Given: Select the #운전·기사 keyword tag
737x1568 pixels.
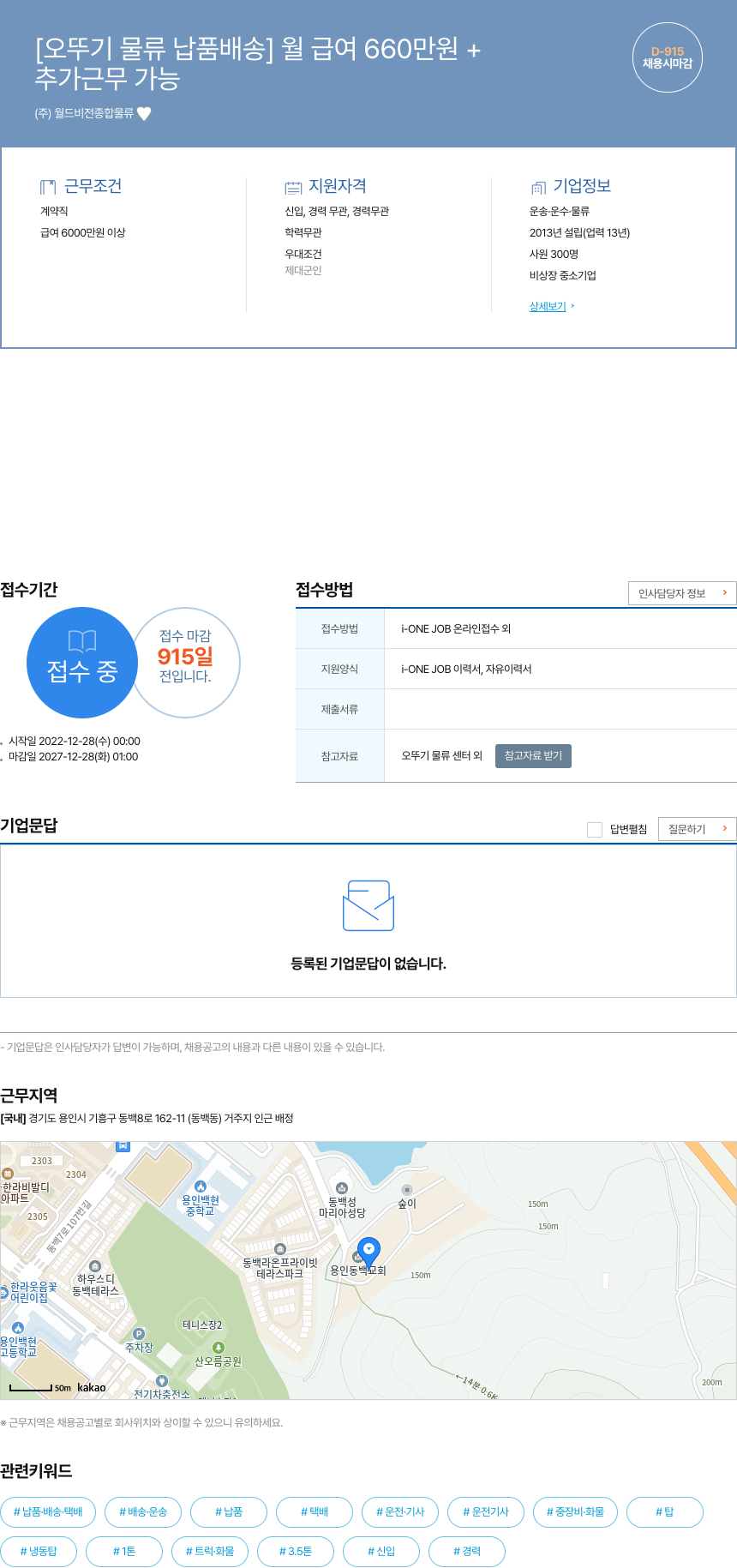Looking at the screenshot, I should 400,1511.
